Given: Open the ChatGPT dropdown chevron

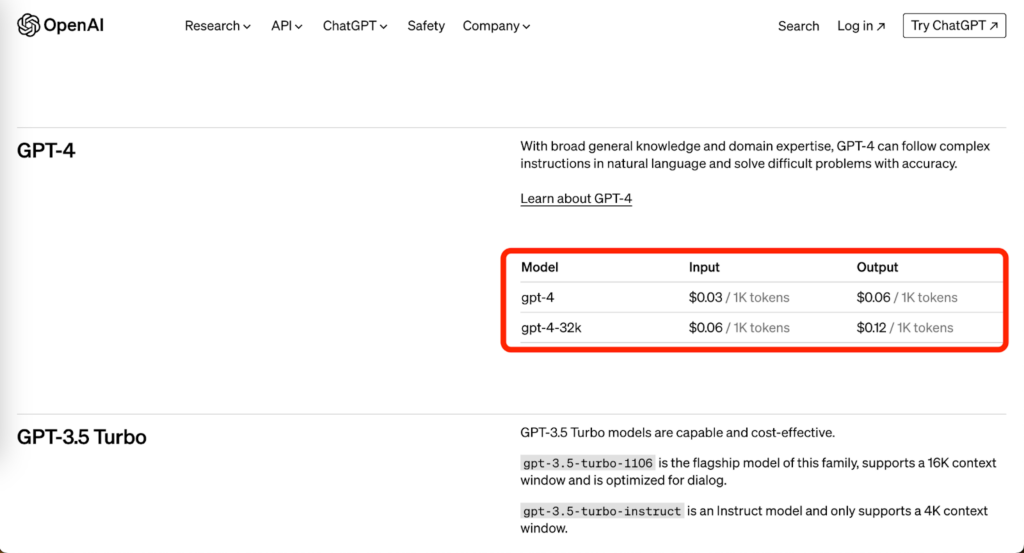Looking at the screenshot, I should click(383, 27).
